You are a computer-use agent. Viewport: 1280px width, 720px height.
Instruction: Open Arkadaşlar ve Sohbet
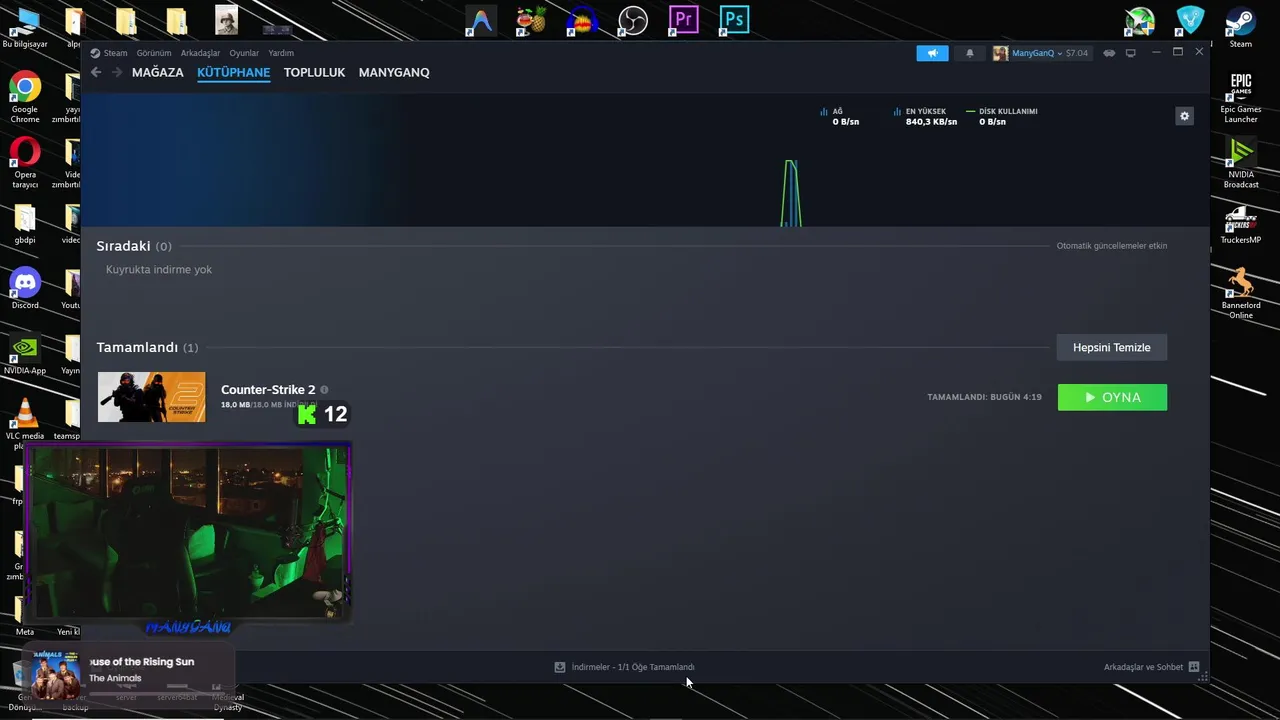point(1143,667)
